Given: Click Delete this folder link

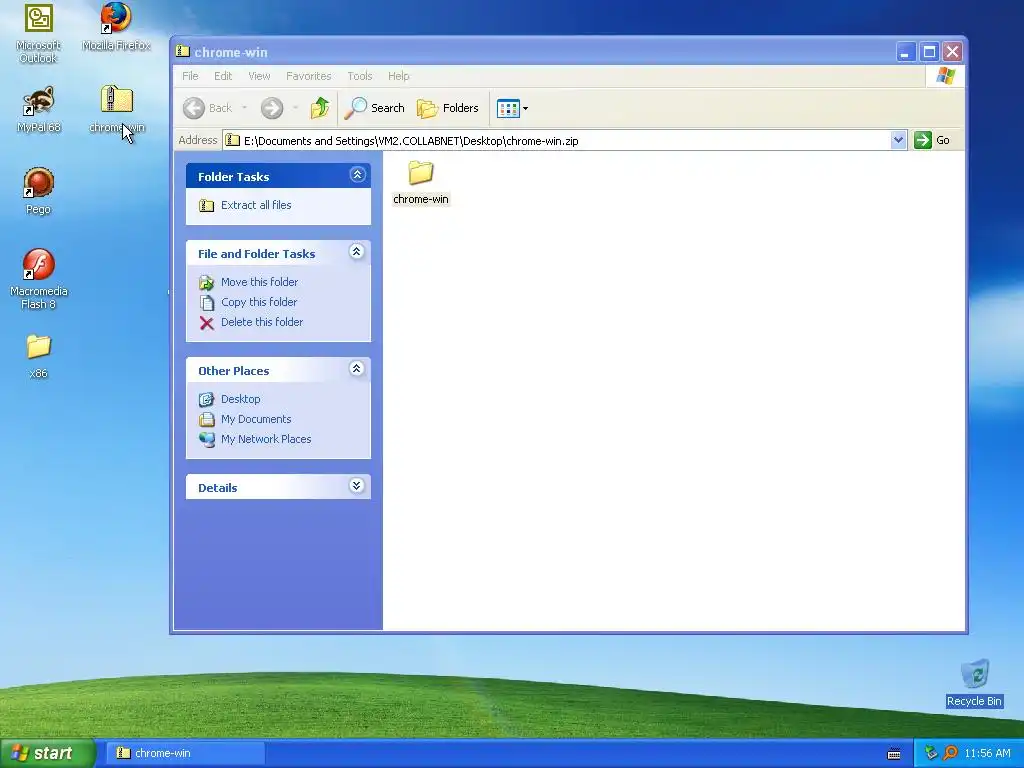Looking at the screenshot, I should coord(262,322).
